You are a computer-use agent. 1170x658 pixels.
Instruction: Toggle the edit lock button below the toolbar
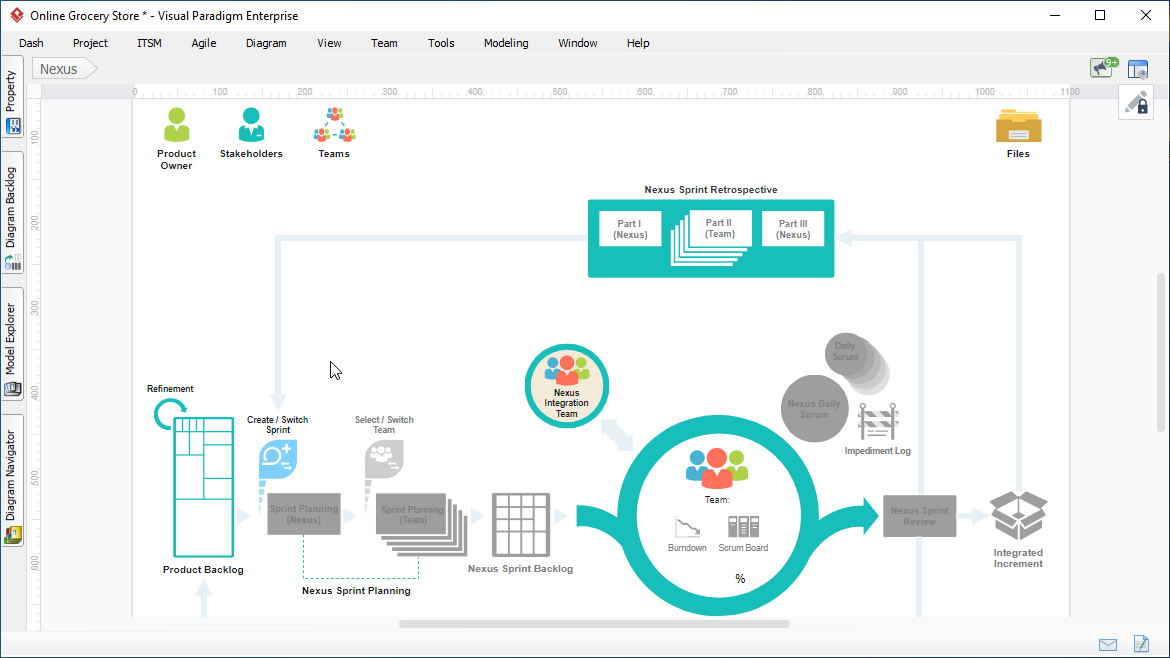click(1136, 102)
